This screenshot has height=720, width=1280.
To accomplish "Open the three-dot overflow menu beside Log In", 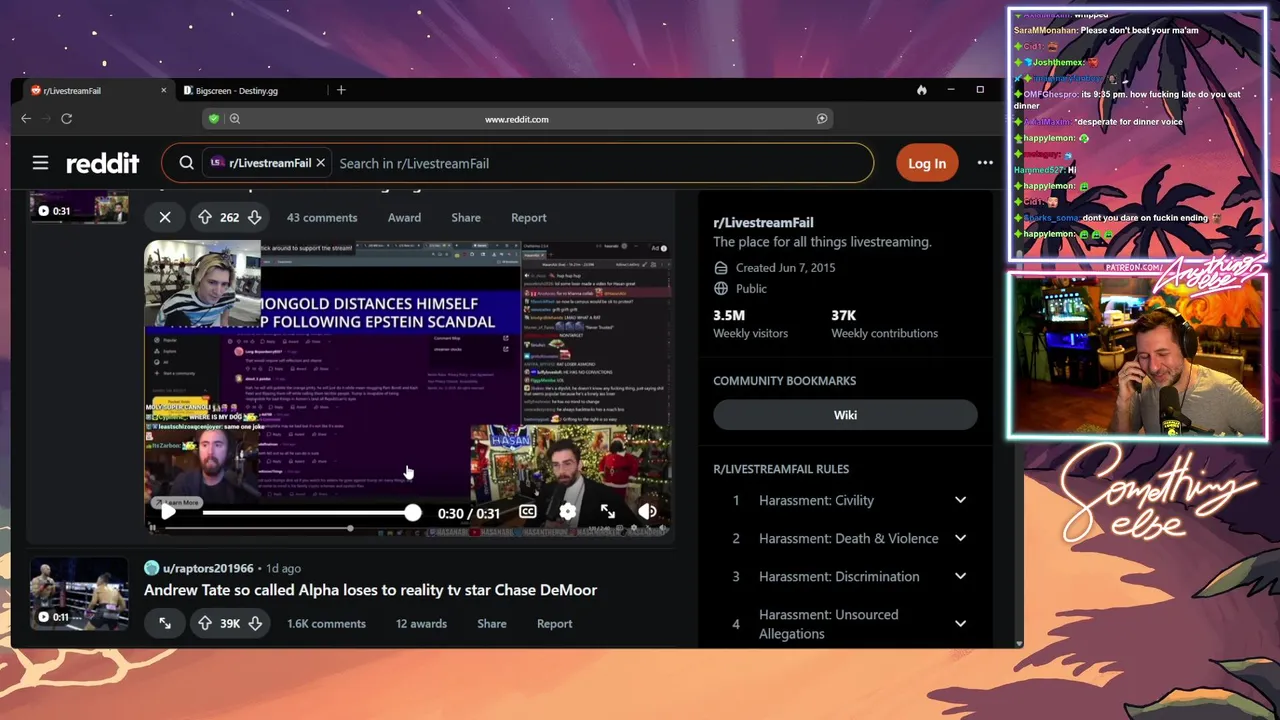I will point(985,163).
